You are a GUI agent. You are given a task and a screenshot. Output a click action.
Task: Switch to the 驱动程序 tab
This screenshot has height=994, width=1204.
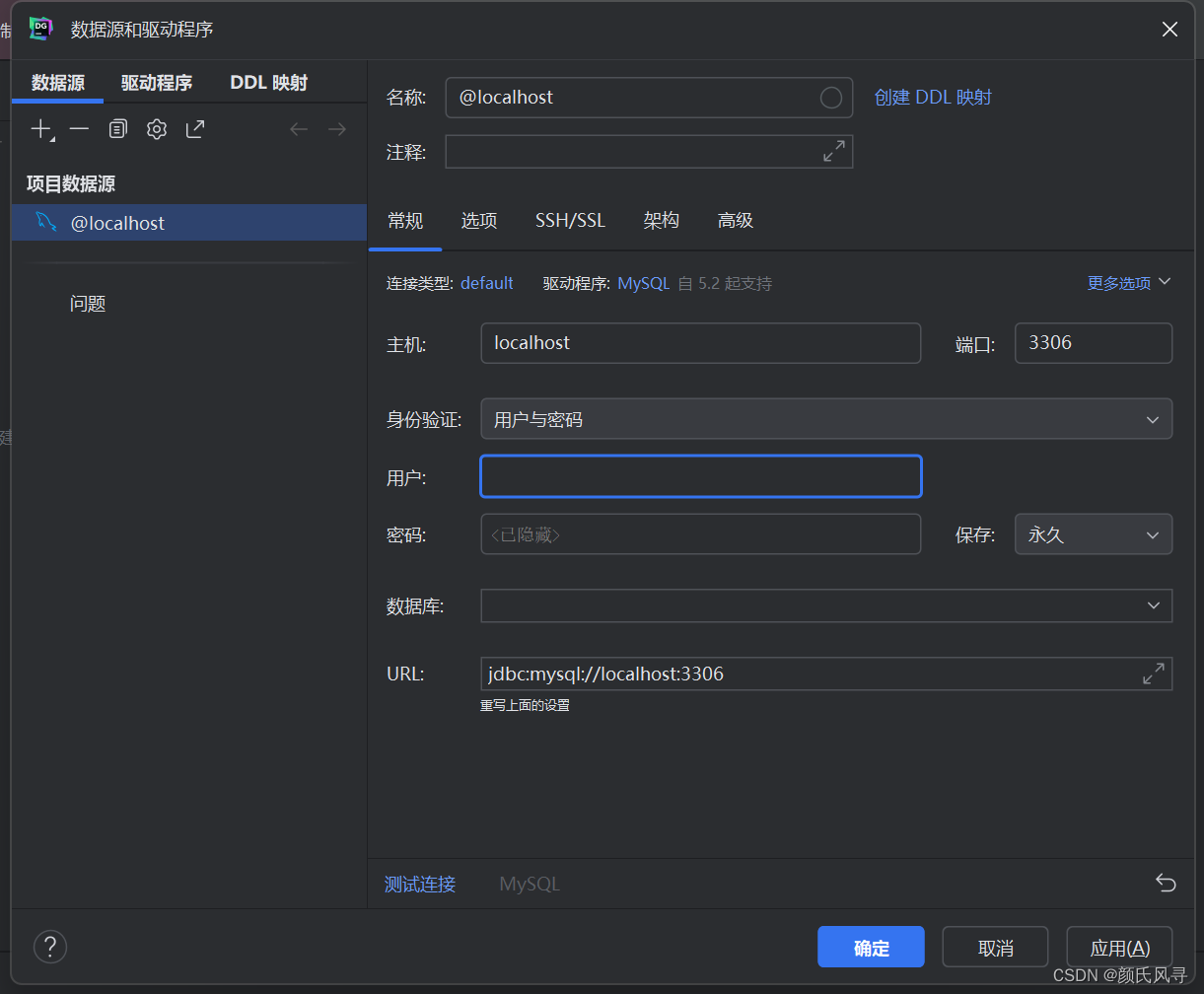[x=157, y=83]
